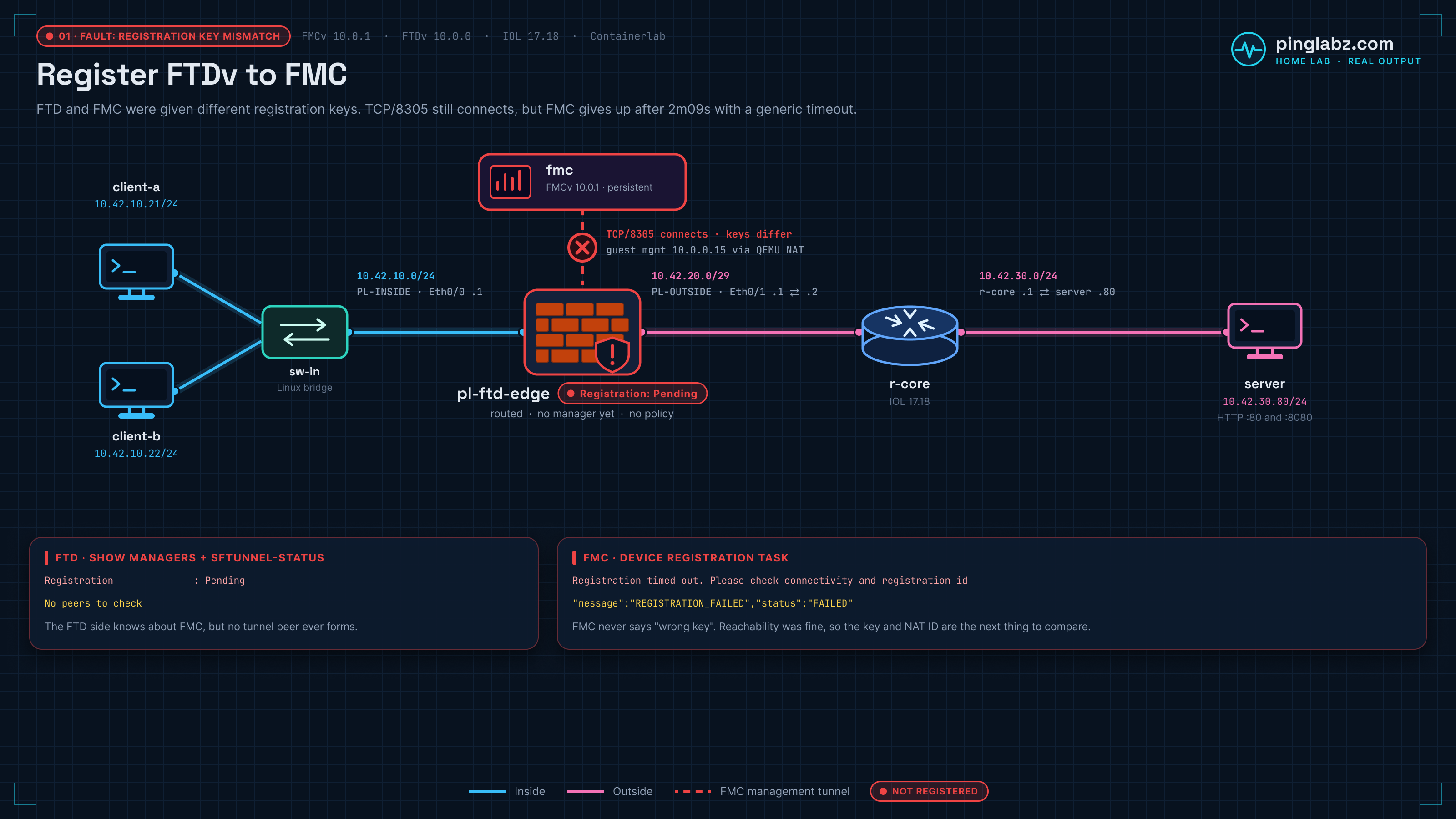
Task: Click the r-core .1 server .80 label
Action: pyautogui.click(x=1047, y=292)
